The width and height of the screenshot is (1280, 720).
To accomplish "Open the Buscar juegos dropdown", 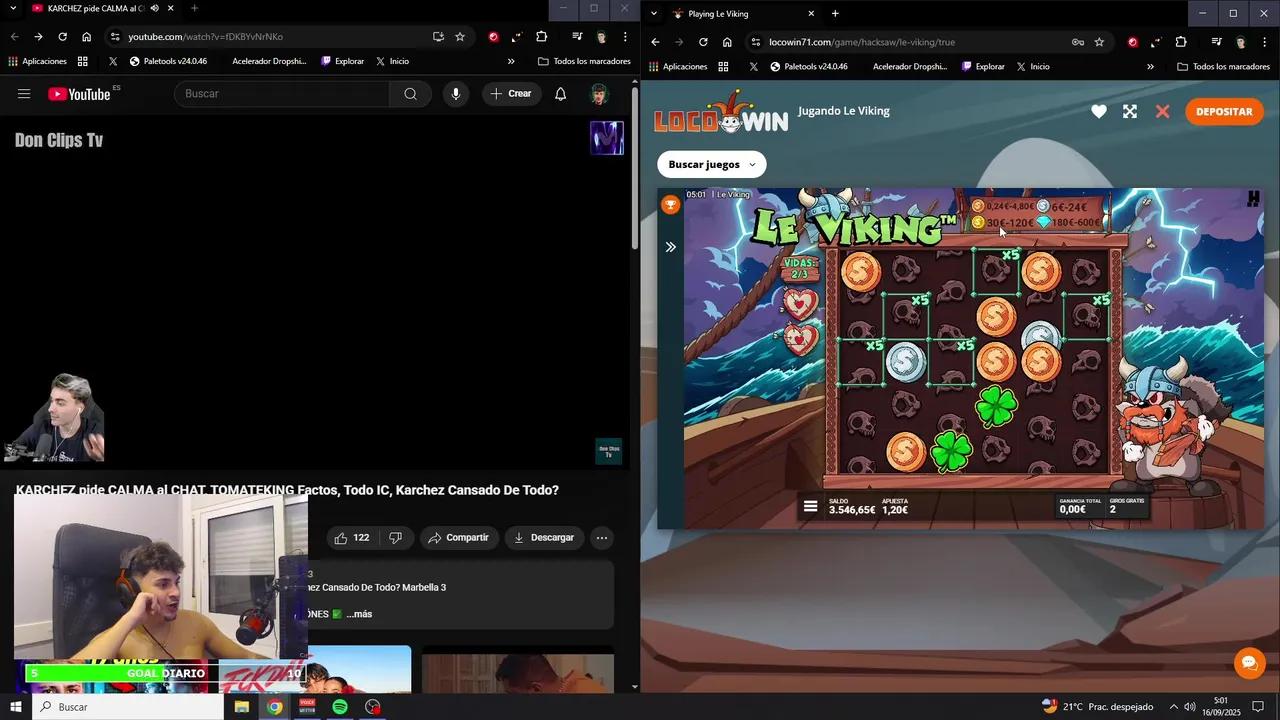I will (x=712, y=165).
